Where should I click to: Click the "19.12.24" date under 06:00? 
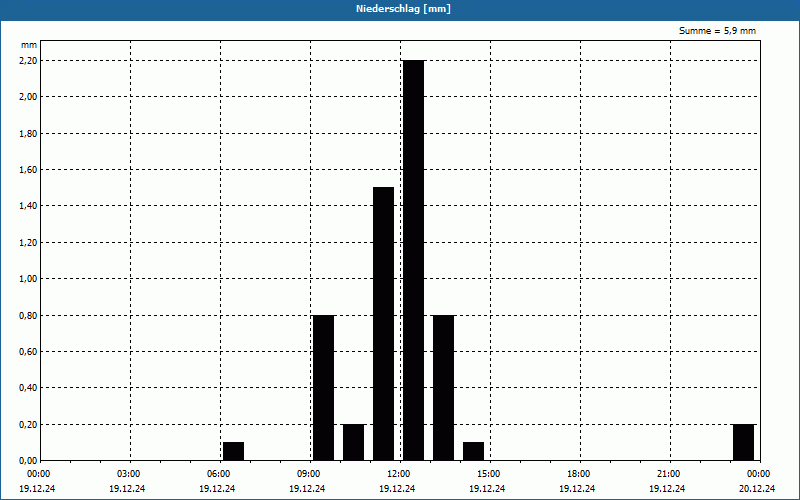click(217, 489)
